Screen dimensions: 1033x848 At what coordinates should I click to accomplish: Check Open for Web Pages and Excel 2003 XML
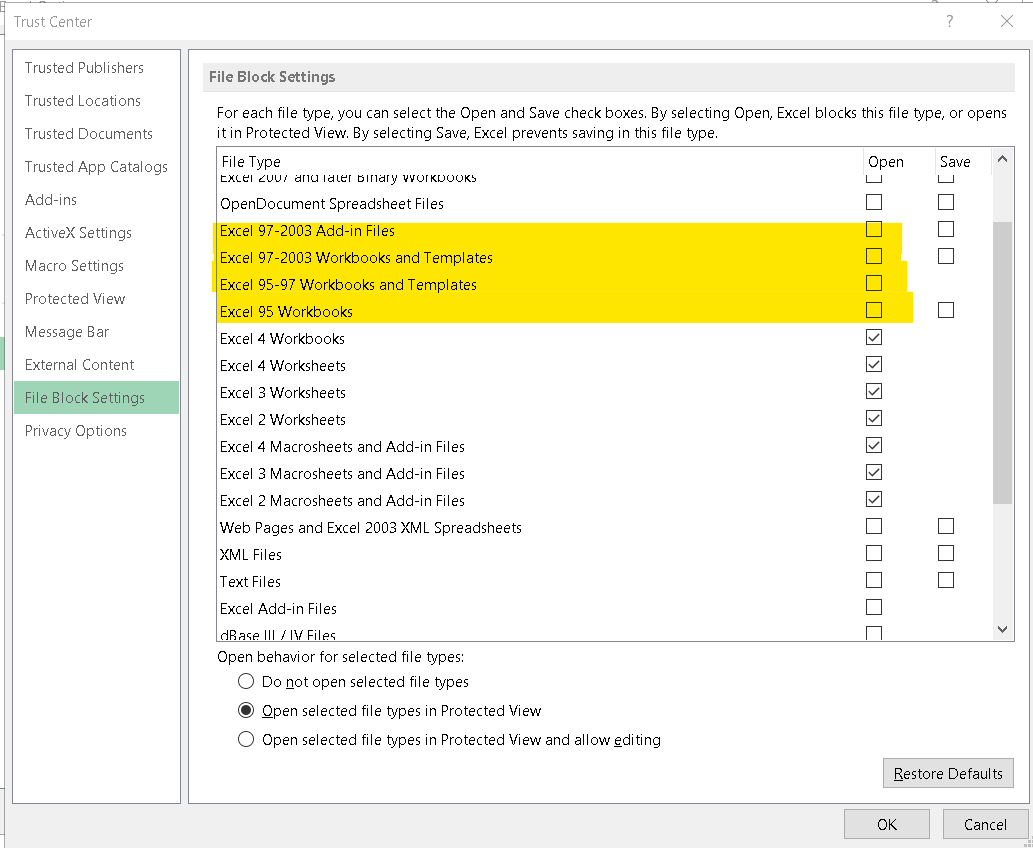874,526
